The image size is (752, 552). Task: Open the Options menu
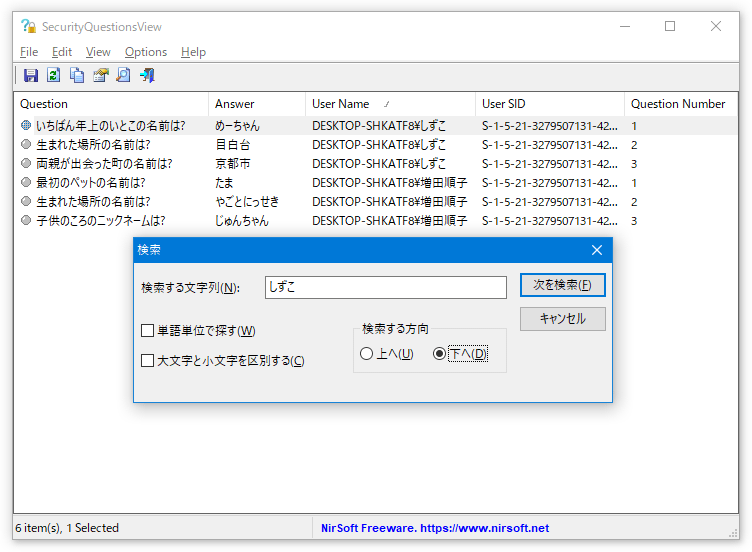[x=146, y=52]
